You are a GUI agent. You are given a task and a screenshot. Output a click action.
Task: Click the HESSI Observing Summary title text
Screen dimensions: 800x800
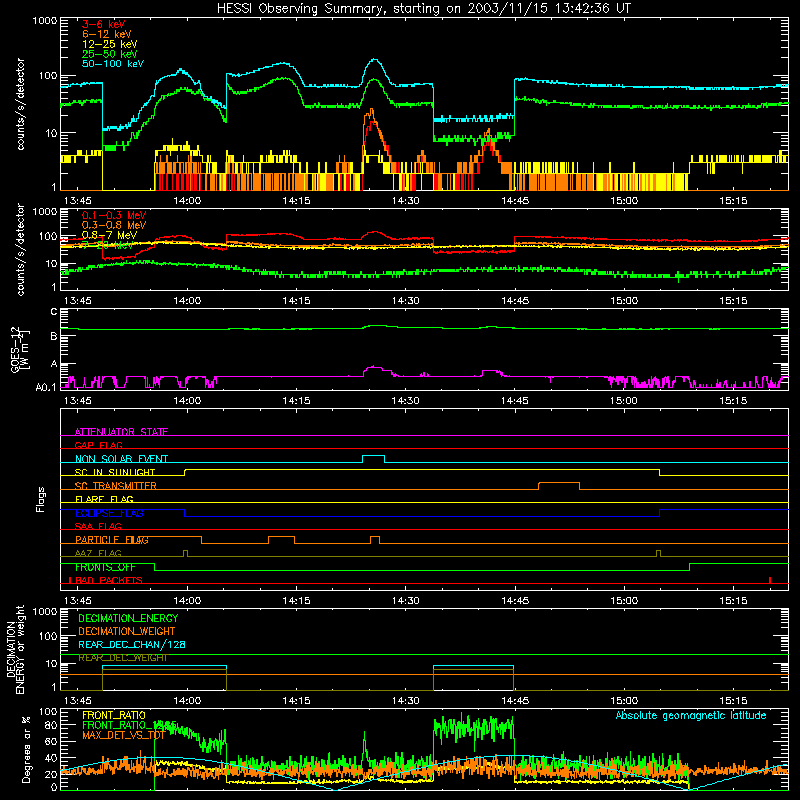pos(424,8)
